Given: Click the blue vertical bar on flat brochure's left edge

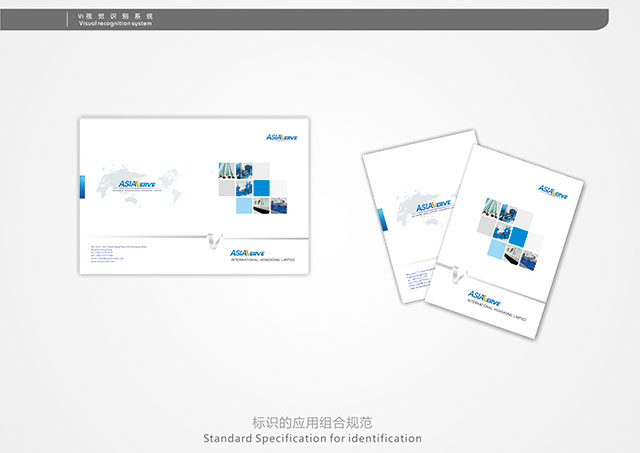Looking at the screenshot, I should [x=82, y=187].
